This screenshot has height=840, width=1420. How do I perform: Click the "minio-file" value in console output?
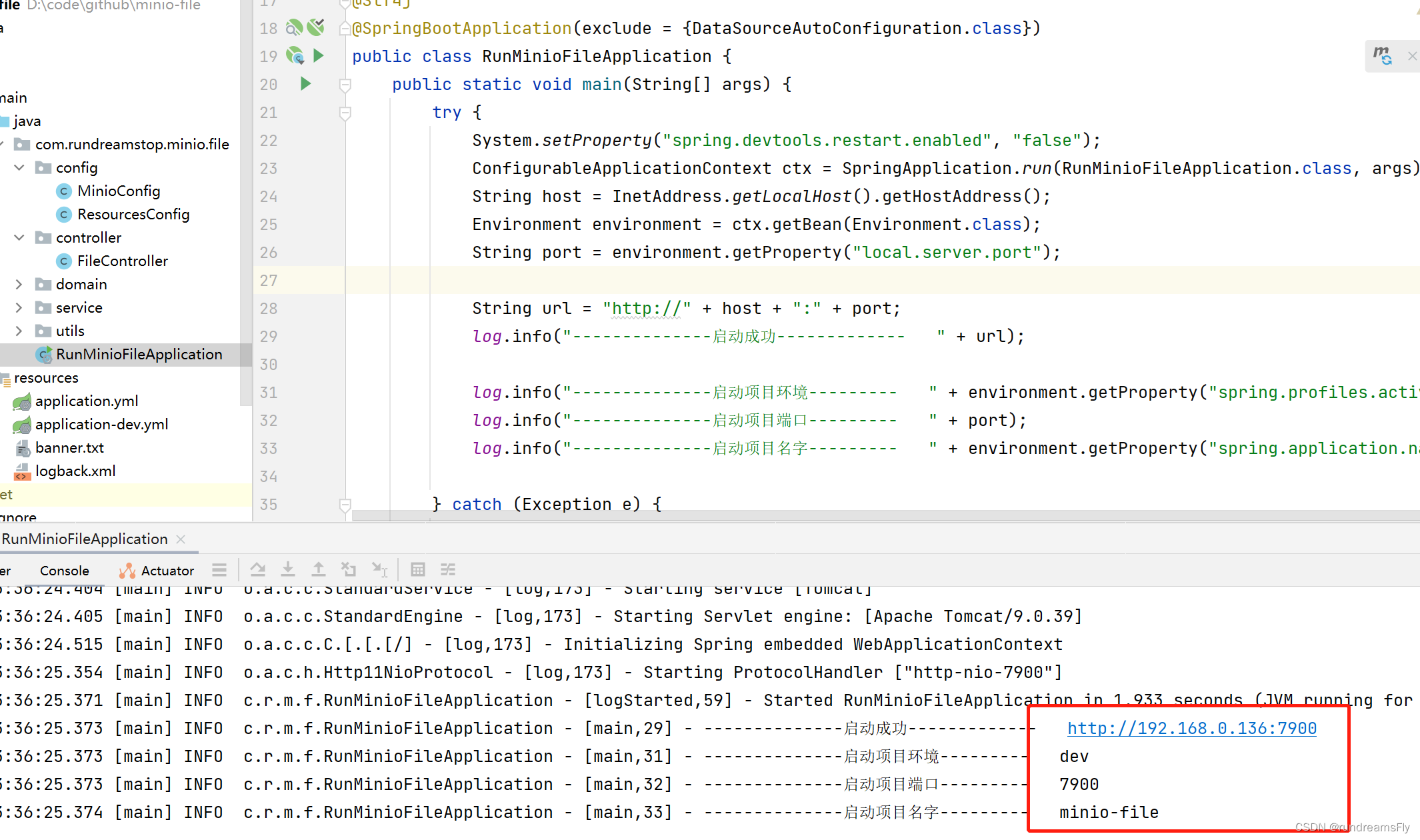tap(1109, 812)
